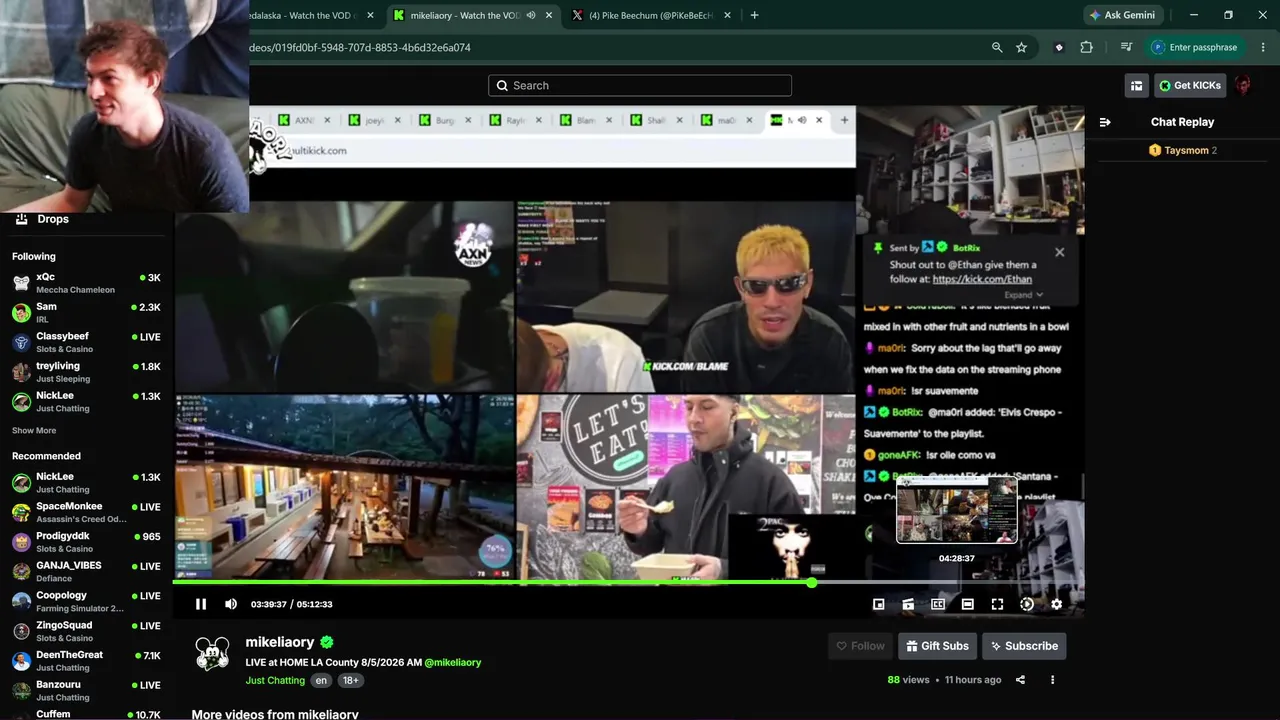
Task: Click the 18+ tag
Action: click(x=350, y=680)
